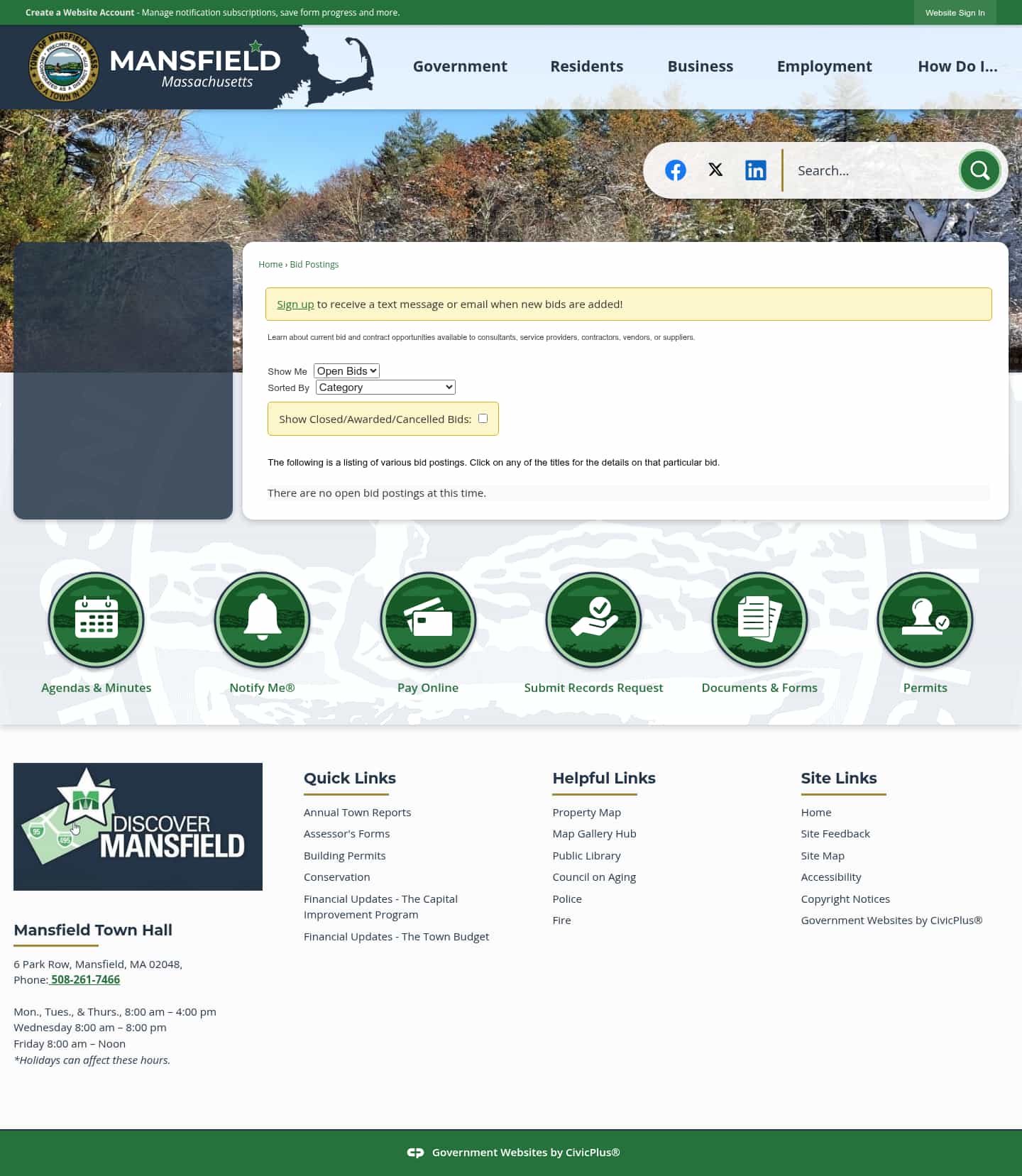Click the Helpful Links heading
Screen dimensions: 1022x1176
[x=604, y=778]
